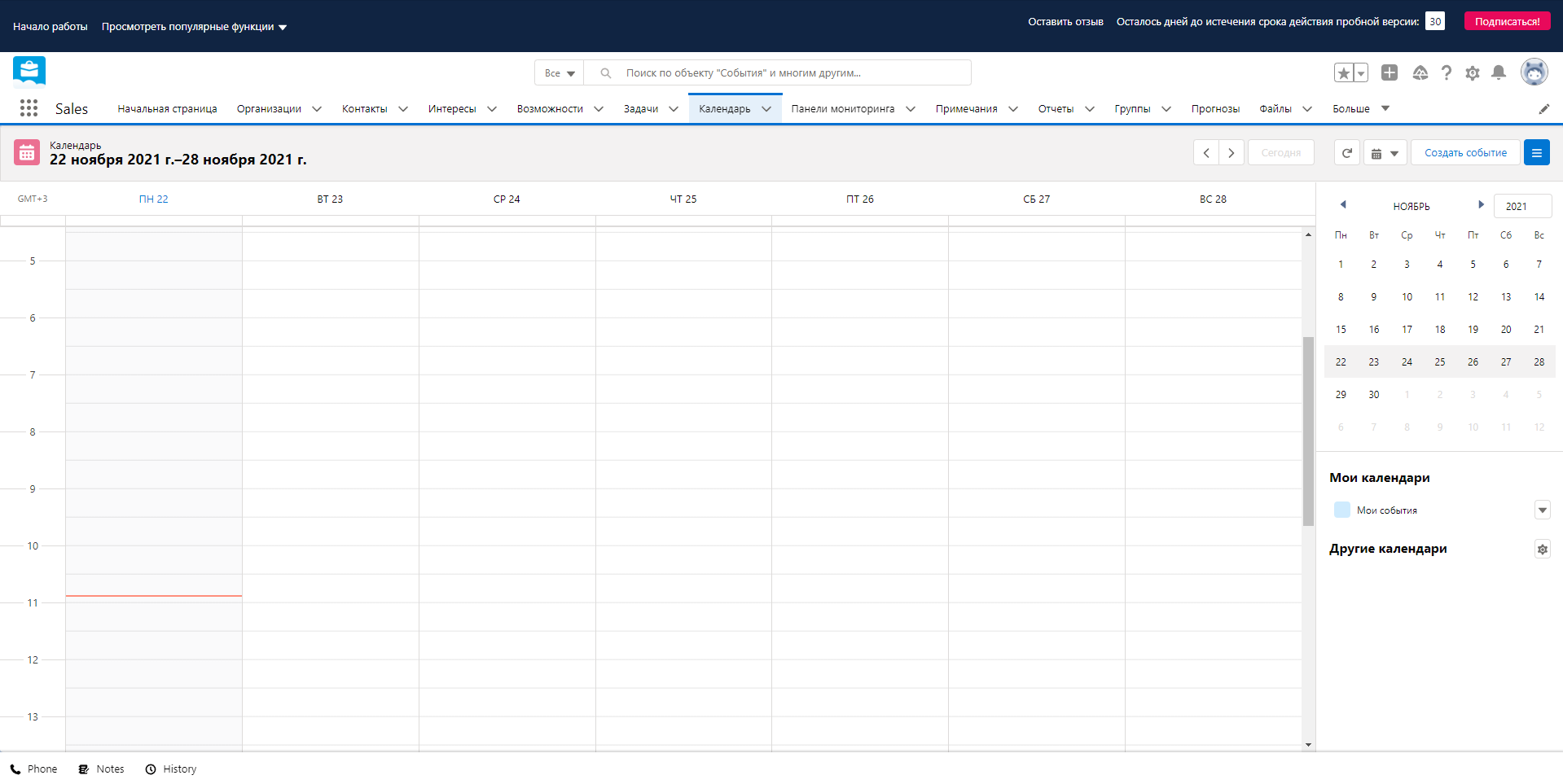Click the search magnifier icon
Screen dimensions: 1563x784
point(605,73)
